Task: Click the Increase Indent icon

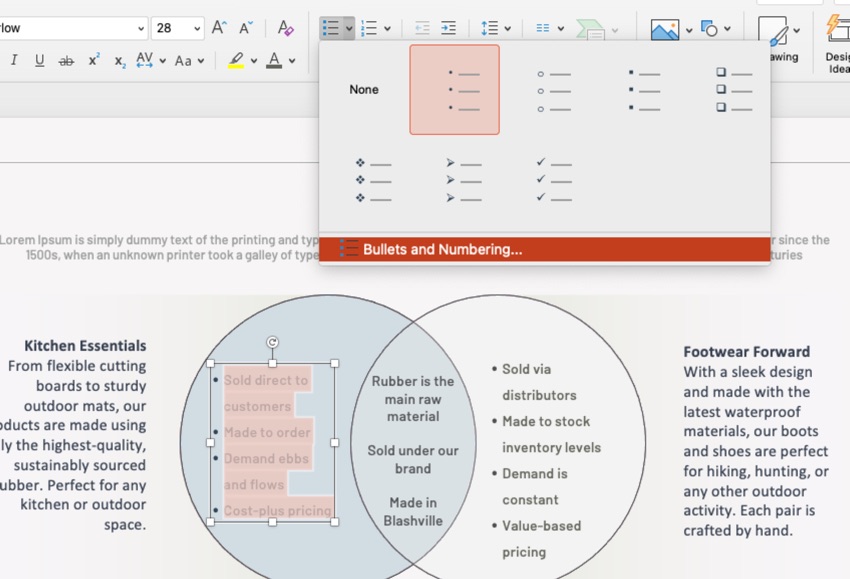Action: tap(449, 27)
